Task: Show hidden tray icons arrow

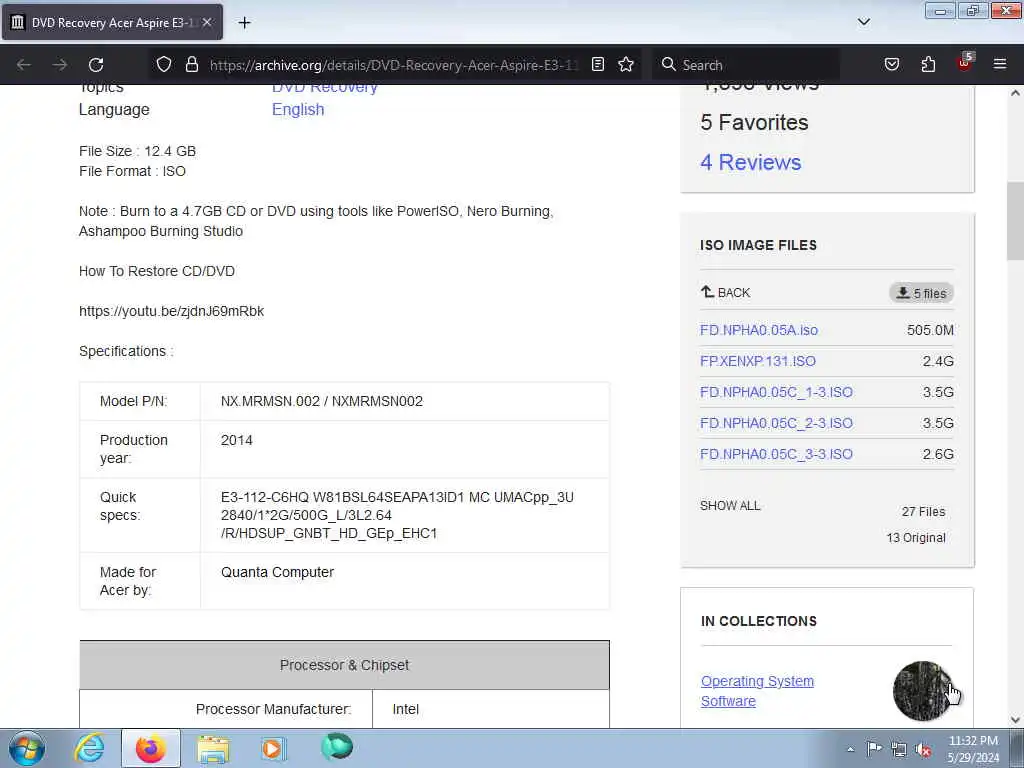Action: click(x=850, y=749)
